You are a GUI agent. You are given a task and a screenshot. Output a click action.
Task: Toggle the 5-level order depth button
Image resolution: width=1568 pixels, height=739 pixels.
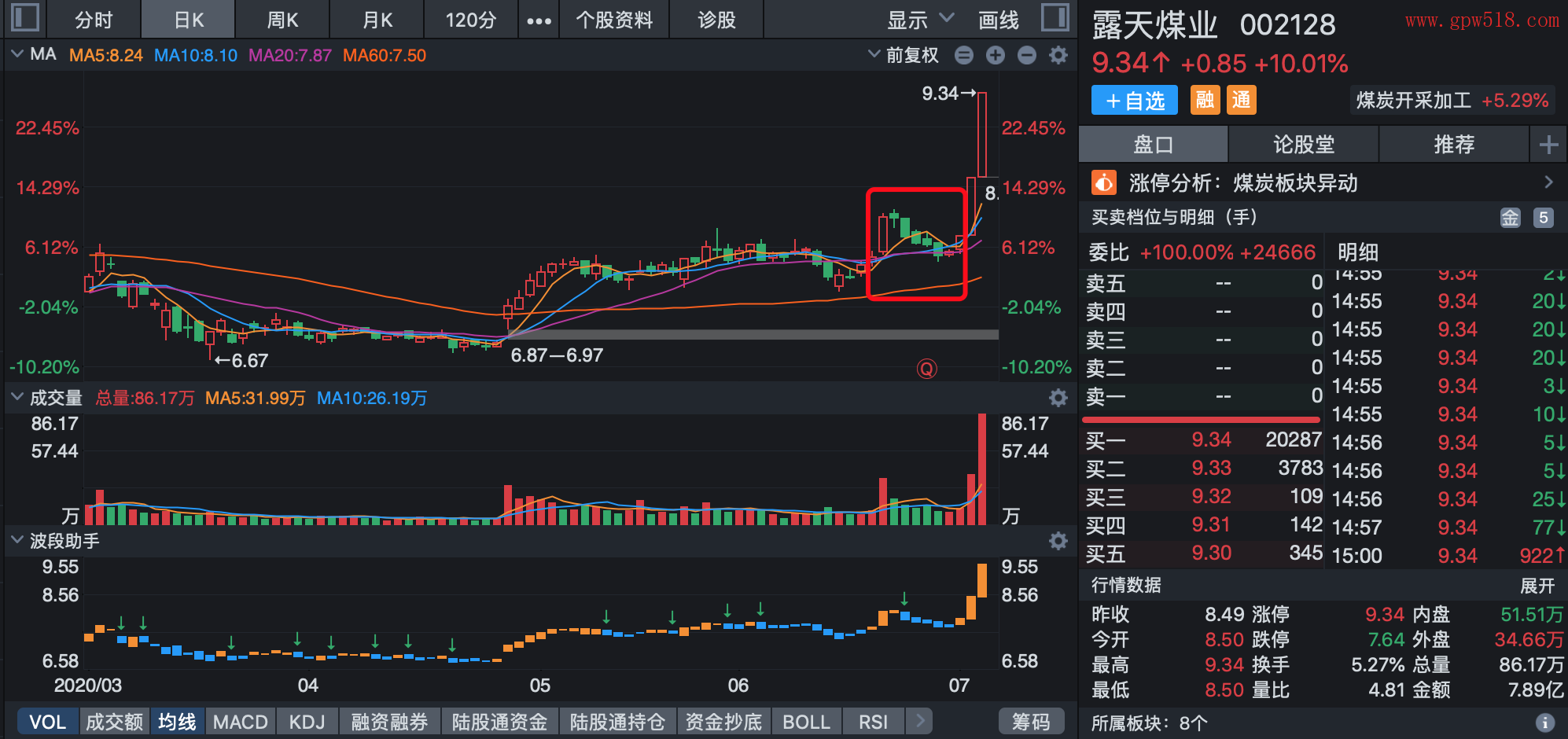pyautogui.click(x=1543, y=218)
